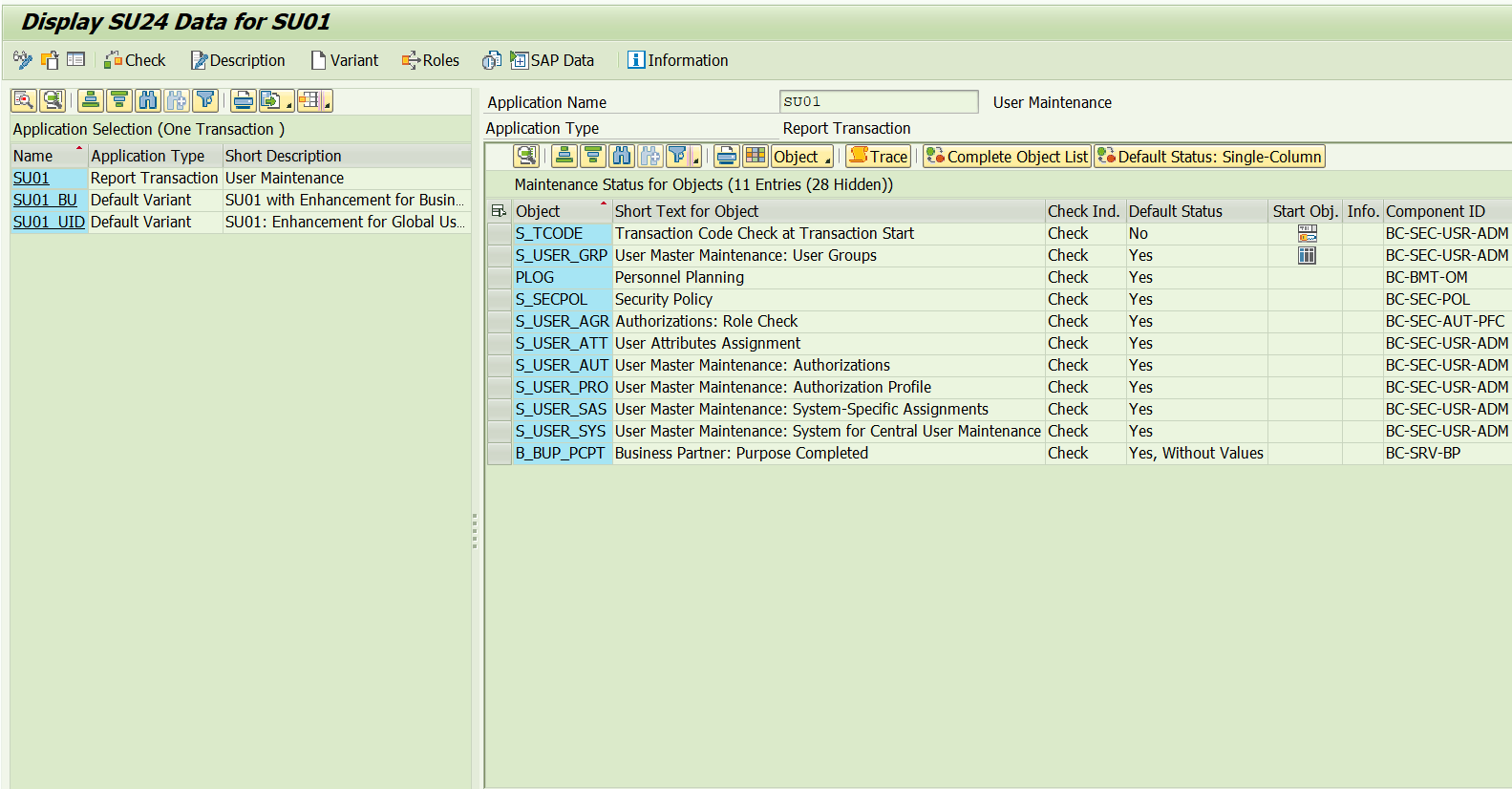
Task: Select the PLOG row selector
Action: click(x=500, y=277)
